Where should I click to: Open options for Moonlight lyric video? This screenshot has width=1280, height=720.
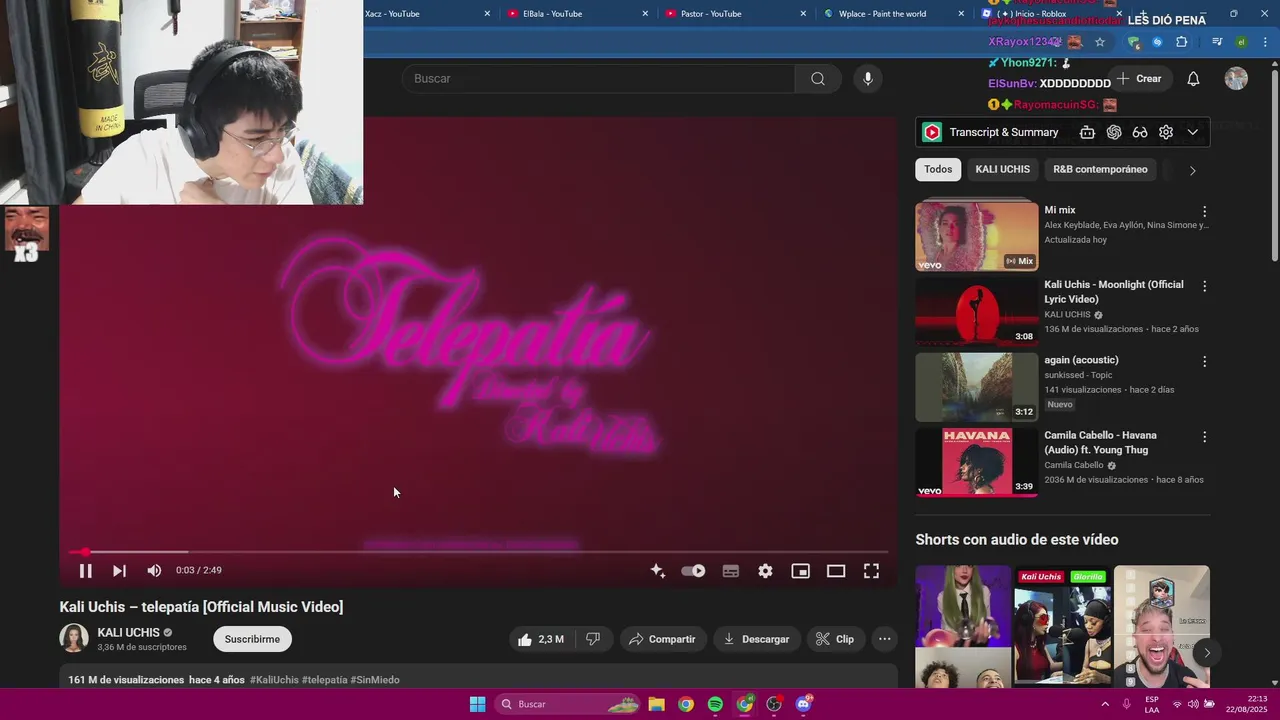1204,286
